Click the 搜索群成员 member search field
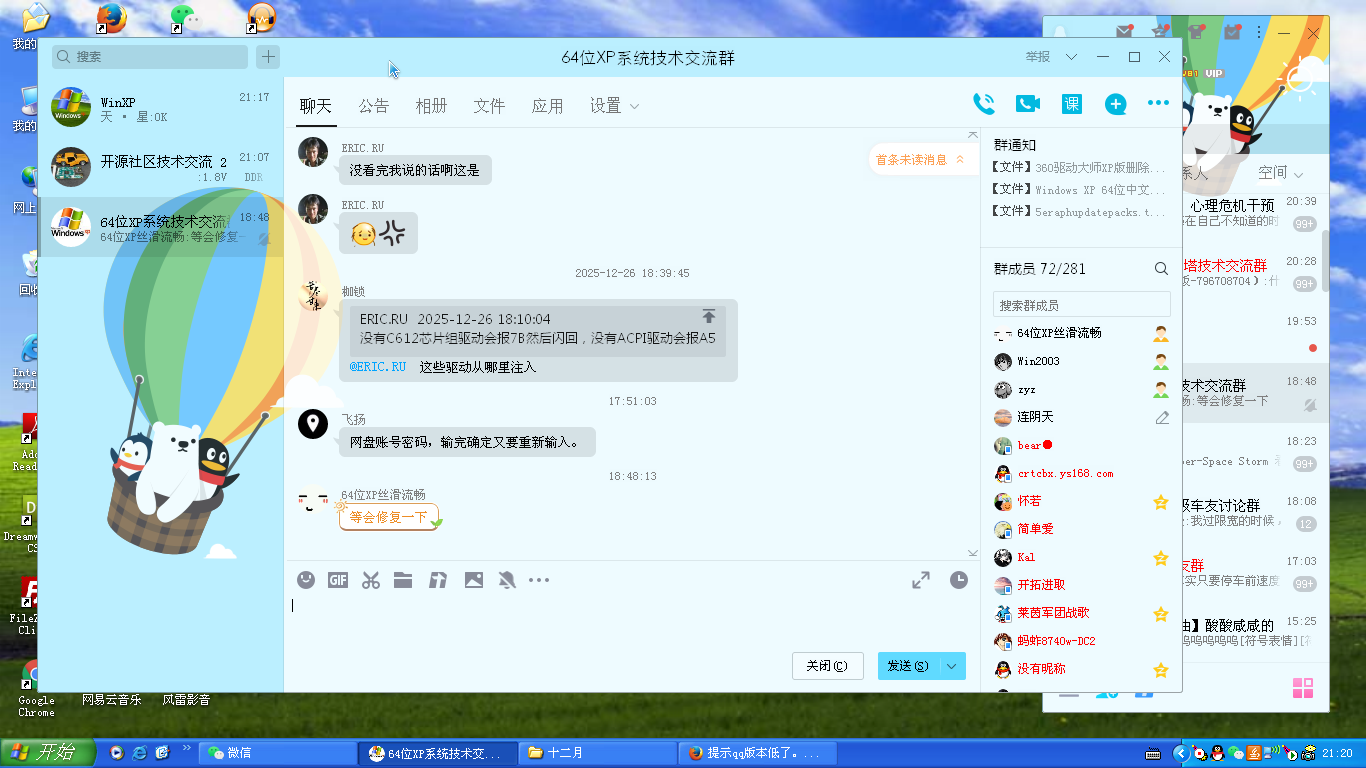 (x=1080, y=305)
